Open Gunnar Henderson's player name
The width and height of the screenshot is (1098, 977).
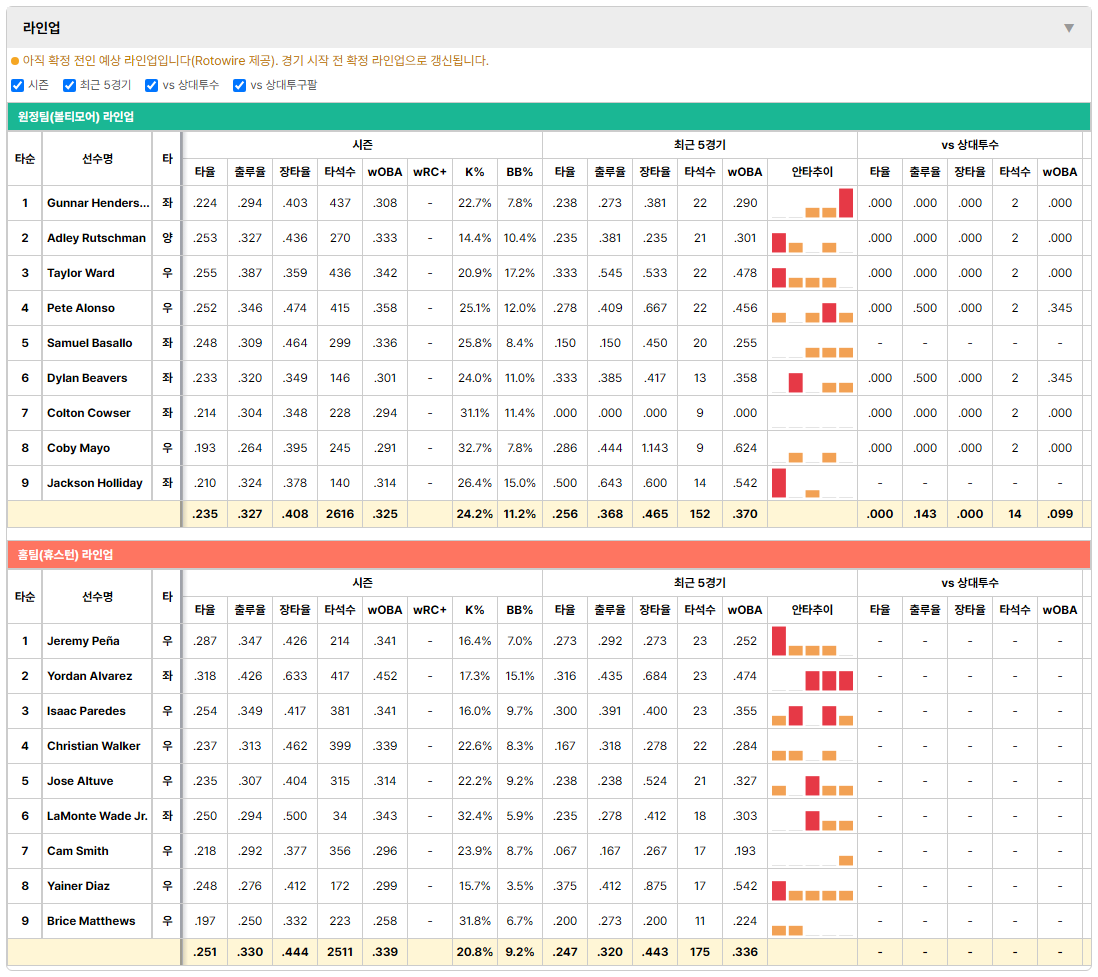pos(98,203)
